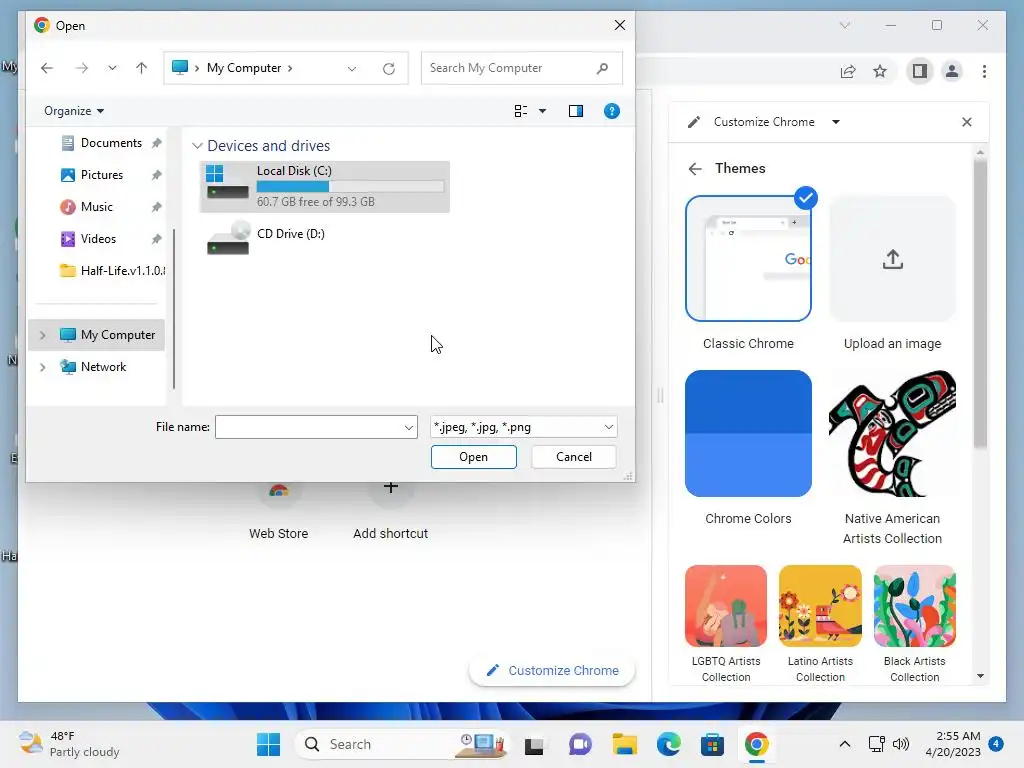
Task: Expand Network tree node
Action: click(x=42, y=367)
